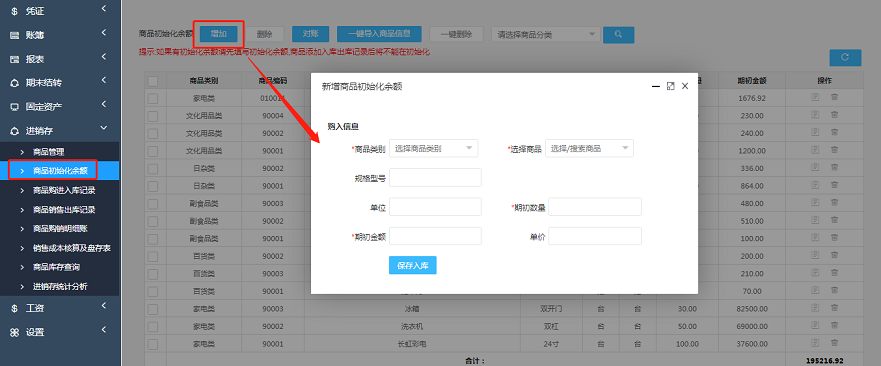Click the 一键删除 button
The width and height of the screenshot is (881, 366).
[x=456, y=34]
